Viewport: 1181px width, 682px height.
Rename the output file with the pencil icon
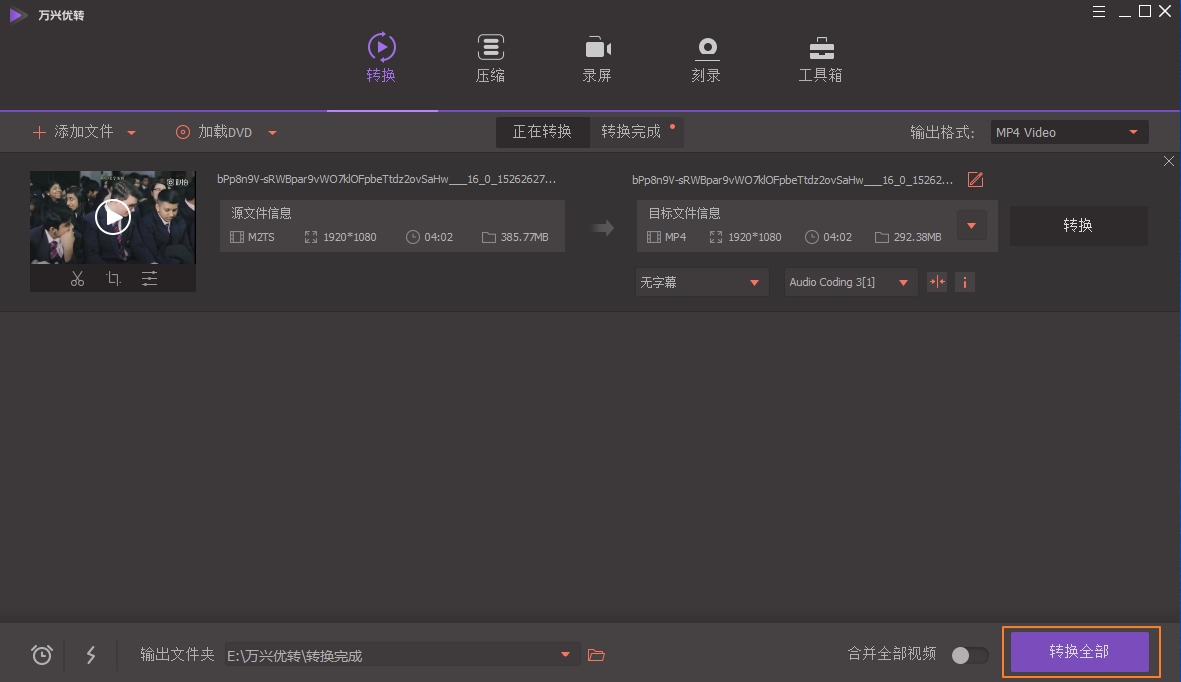click(975, 179)
